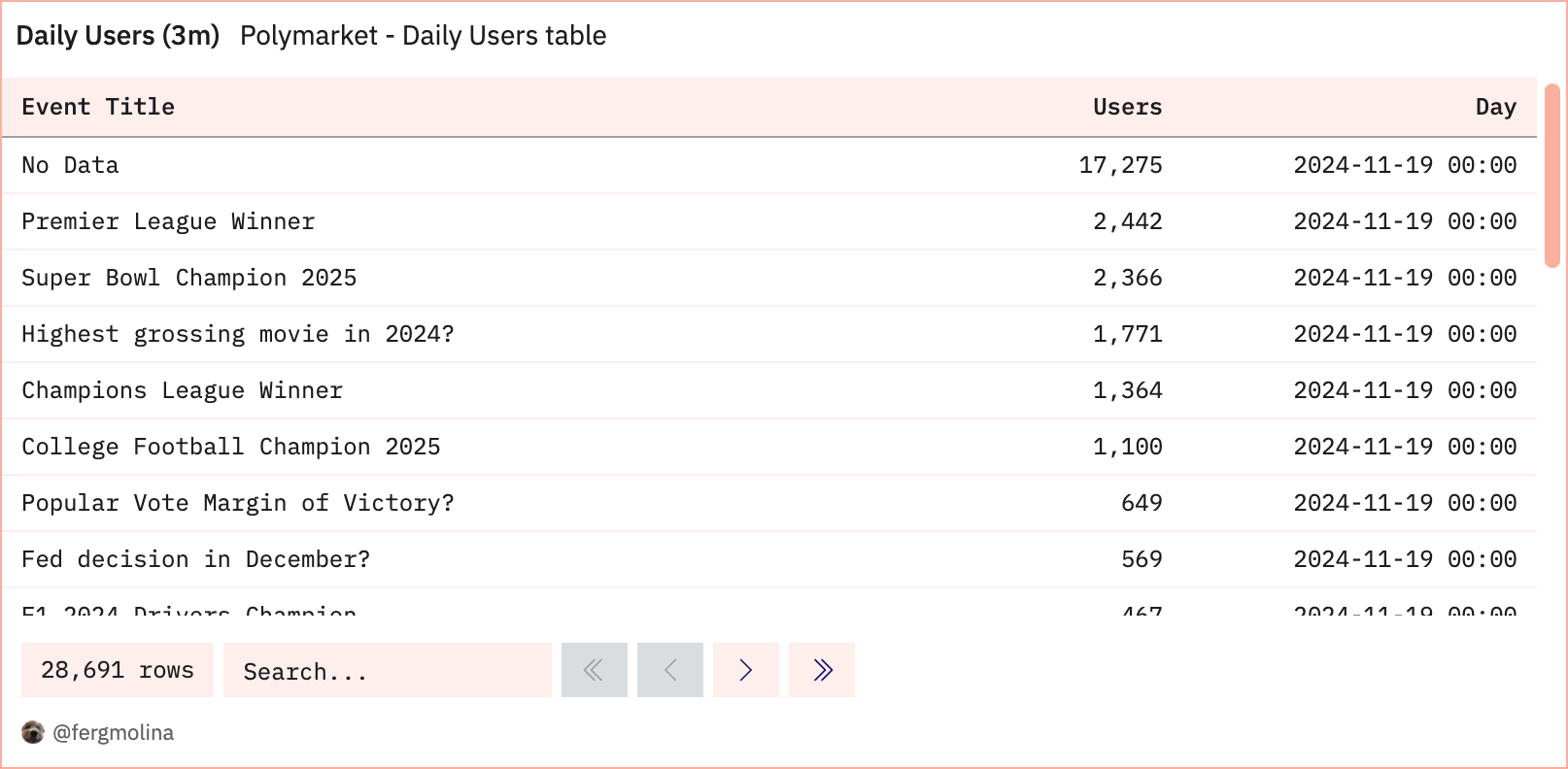This screenshot has height=769, width=1568.
Task: Click the Search field
Action: pyautogui.click(x=387, y=670)
